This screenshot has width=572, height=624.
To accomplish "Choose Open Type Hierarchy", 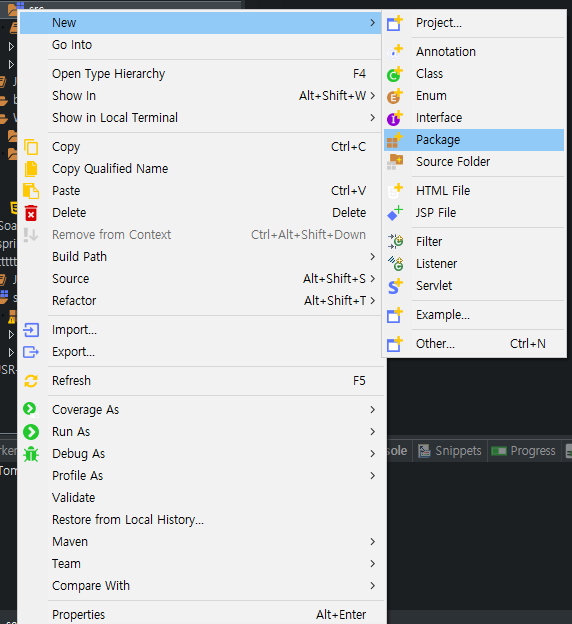I will 201,74.
